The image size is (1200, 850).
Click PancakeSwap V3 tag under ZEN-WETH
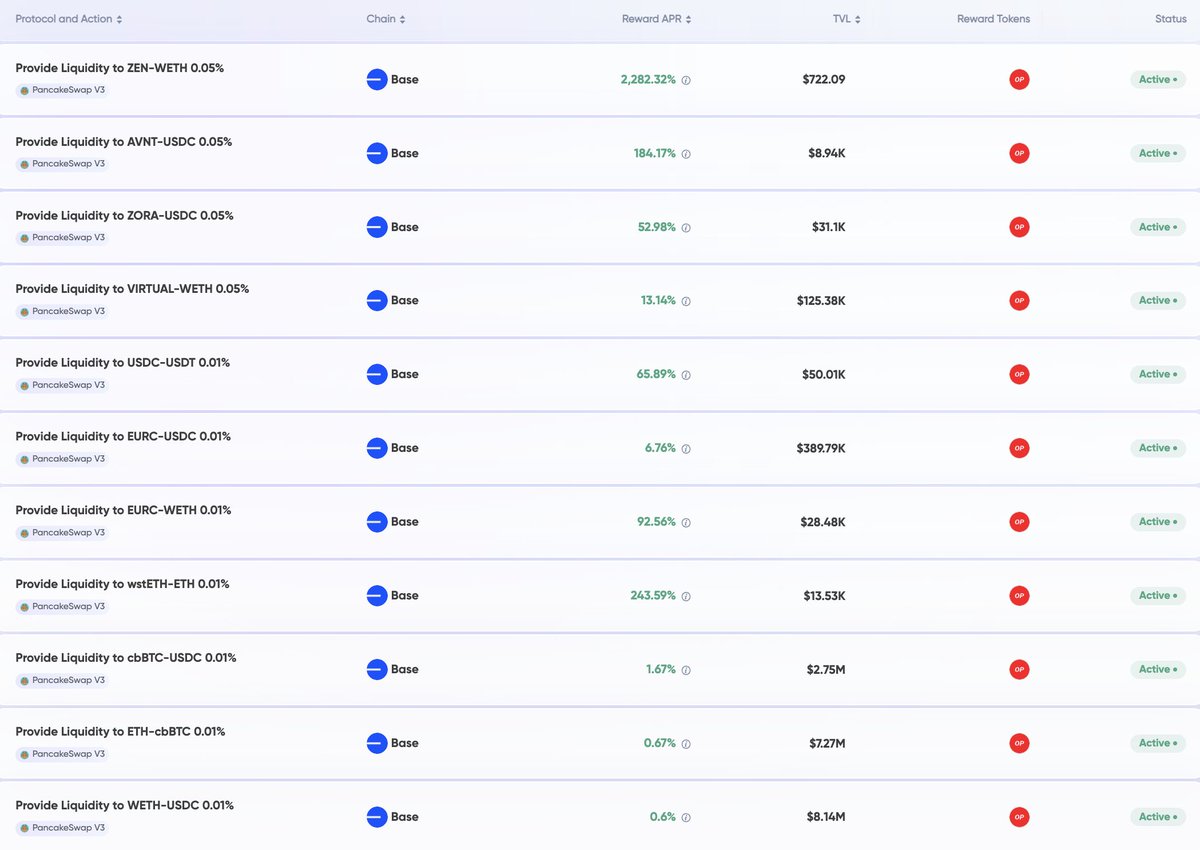[x=62, y=90]
